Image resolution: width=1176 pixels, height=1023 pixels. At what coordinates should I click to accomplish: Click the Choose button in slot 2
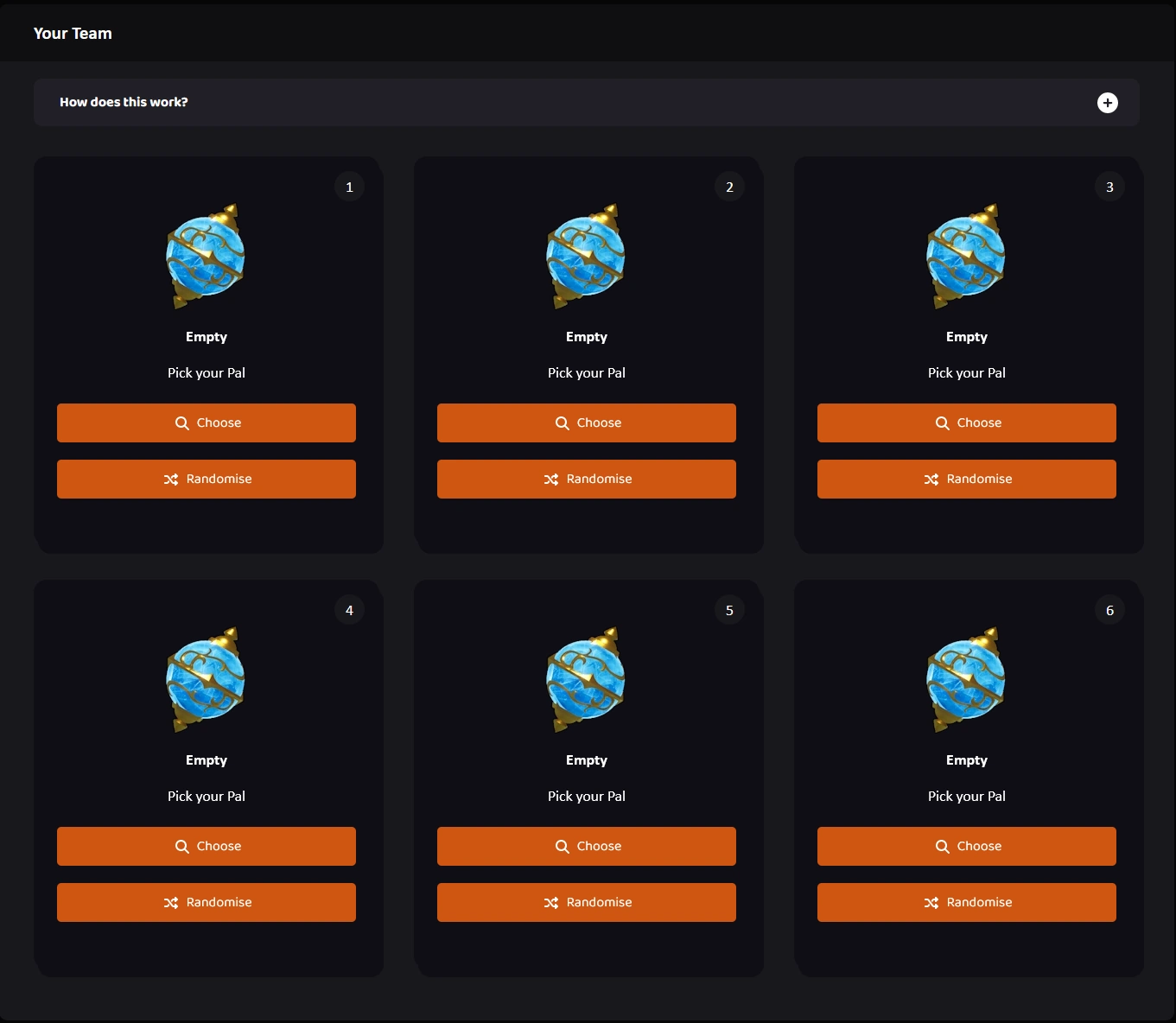point(587,423)
